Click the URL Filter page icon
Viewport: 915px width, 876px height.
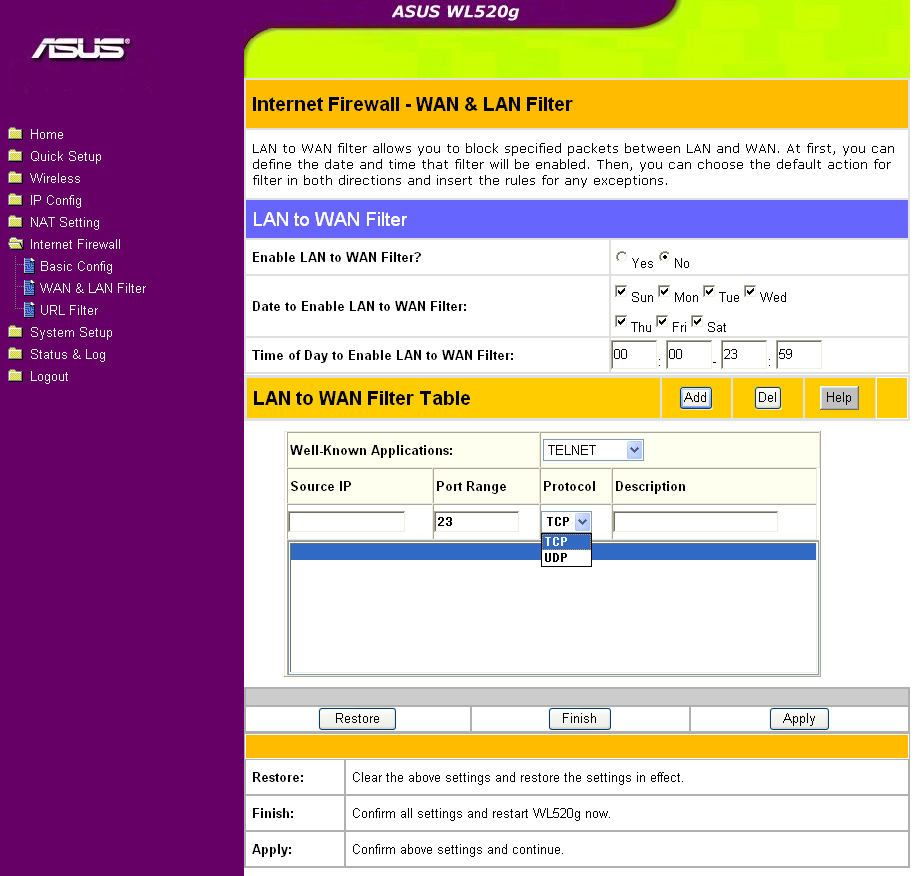click(29, 310)
